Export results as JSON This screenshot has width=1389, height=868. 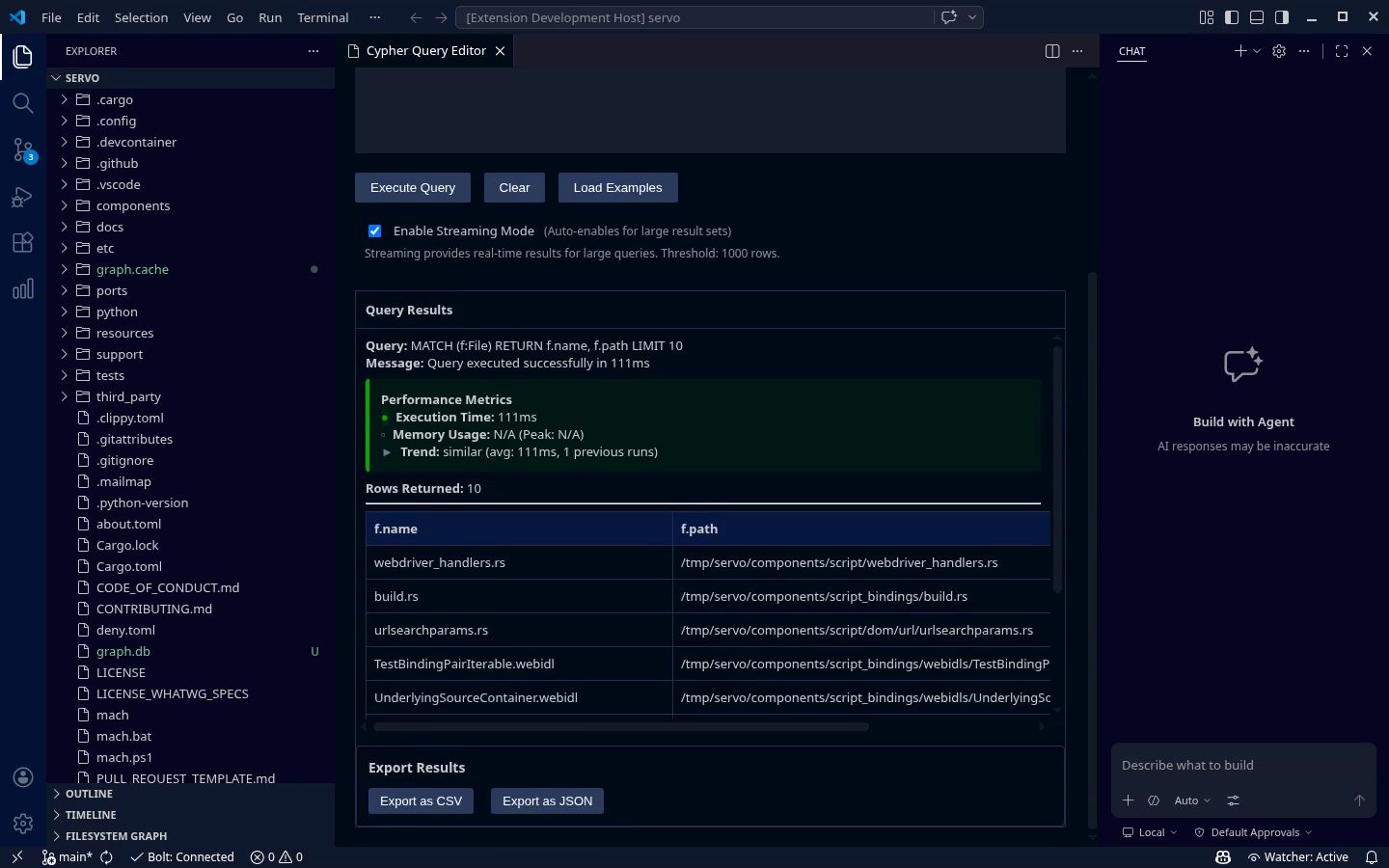[x=547, y=800]
